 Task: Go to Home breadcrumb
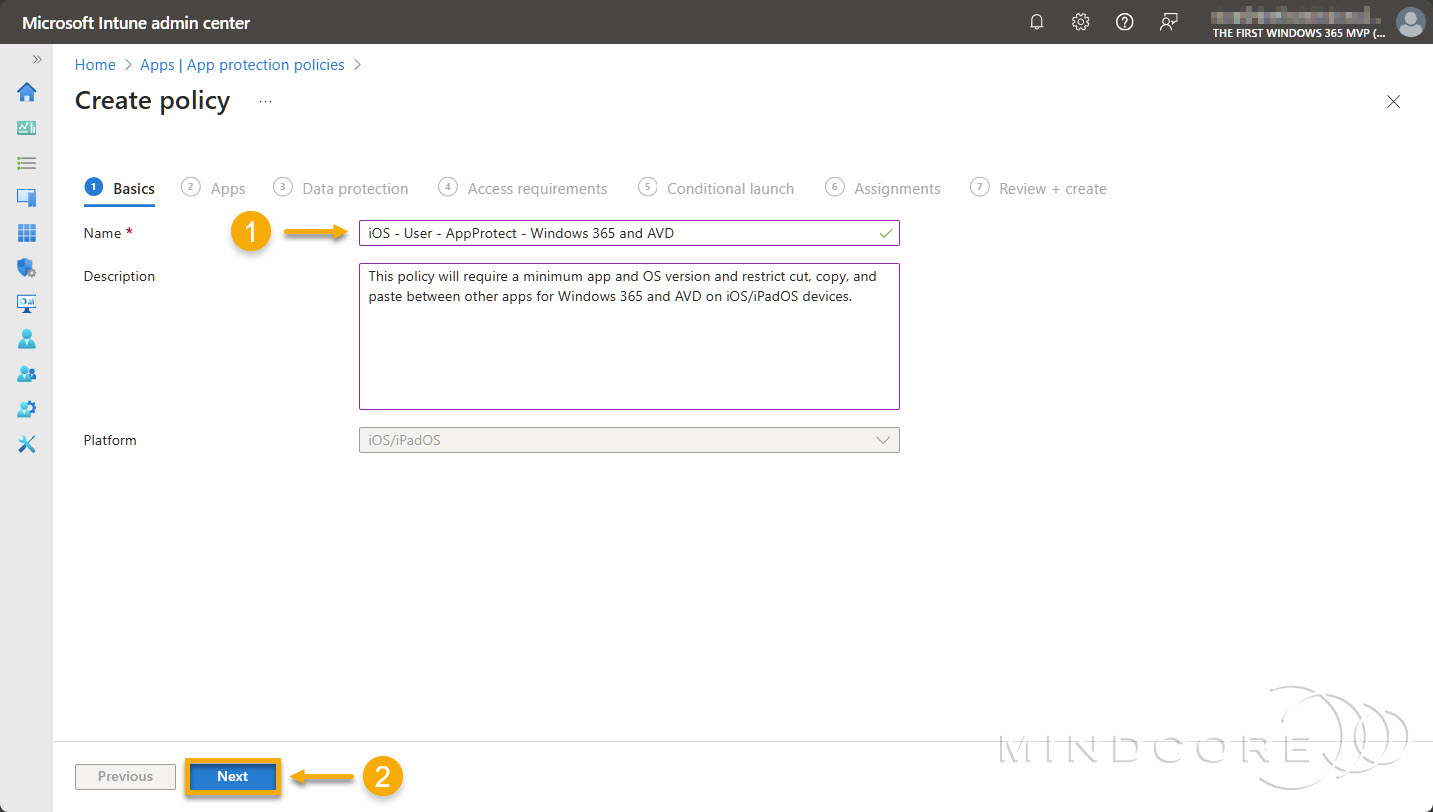[95, 65]
